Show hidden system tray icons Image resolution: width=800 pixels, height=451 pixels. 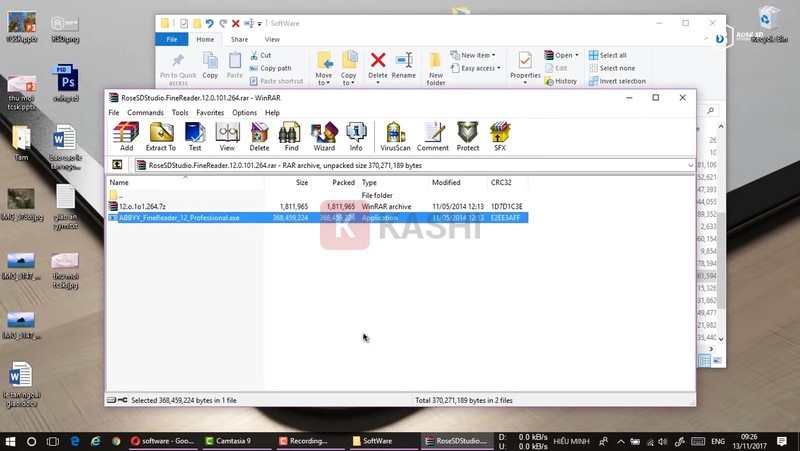[x=620, y=441]
